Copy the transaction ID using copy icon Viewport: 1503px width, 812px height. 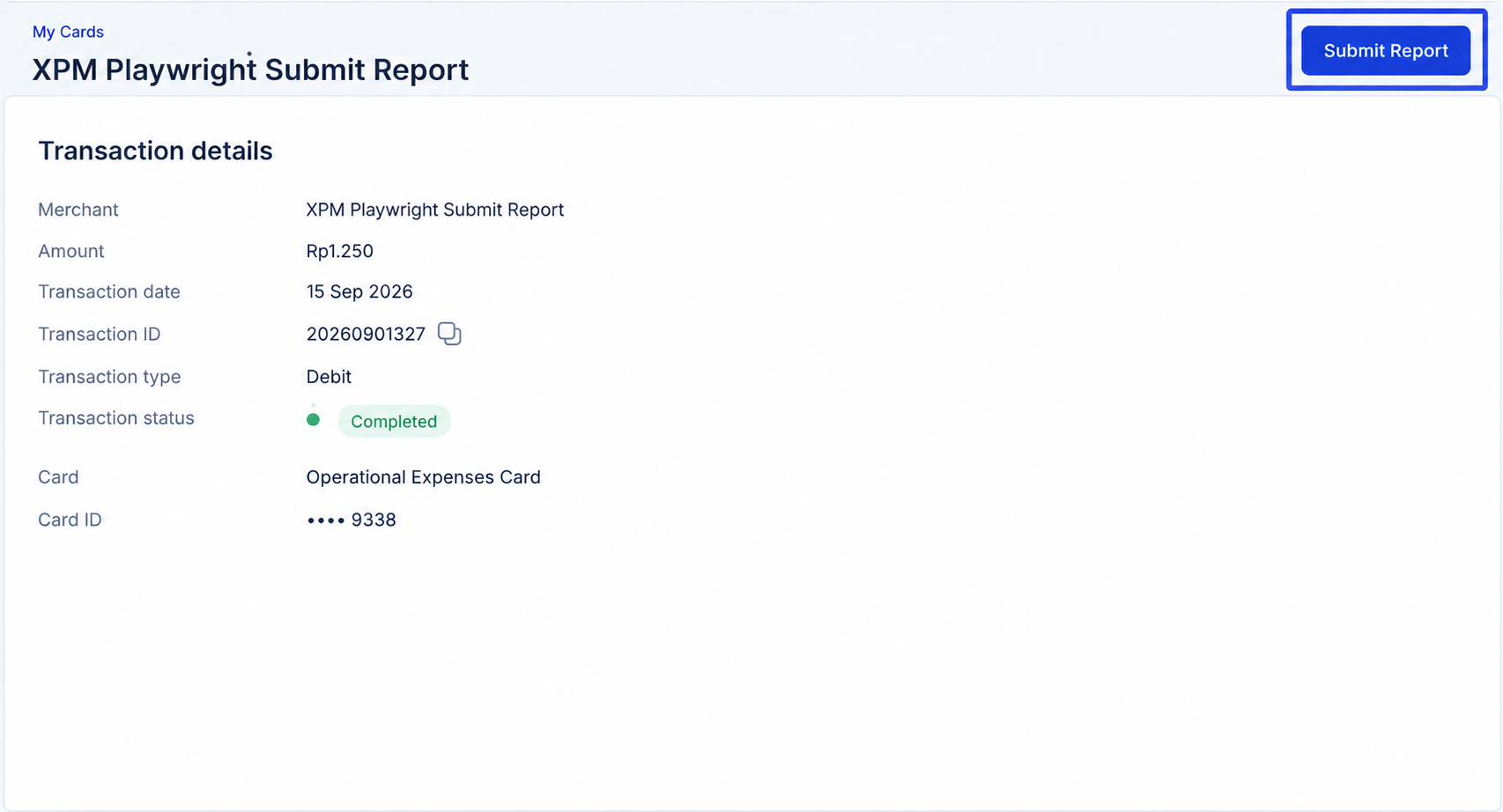coord(449,334)
